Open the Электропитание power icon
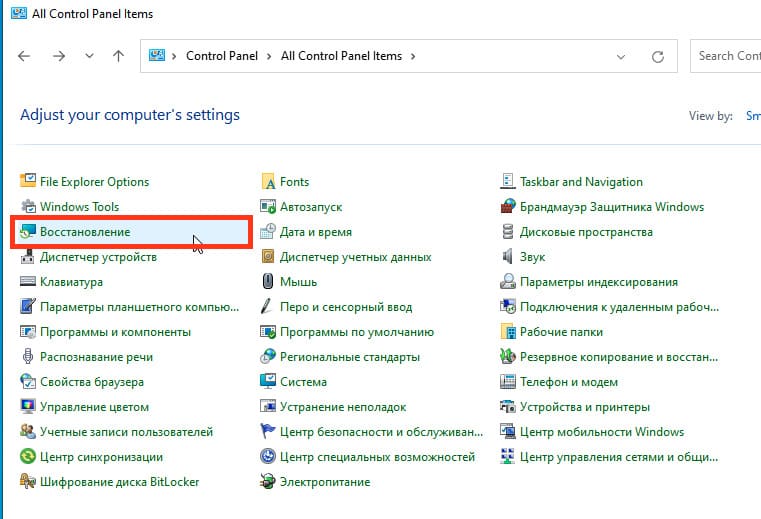The width and height of the screenshot is (761, 519). coord(268,482)
